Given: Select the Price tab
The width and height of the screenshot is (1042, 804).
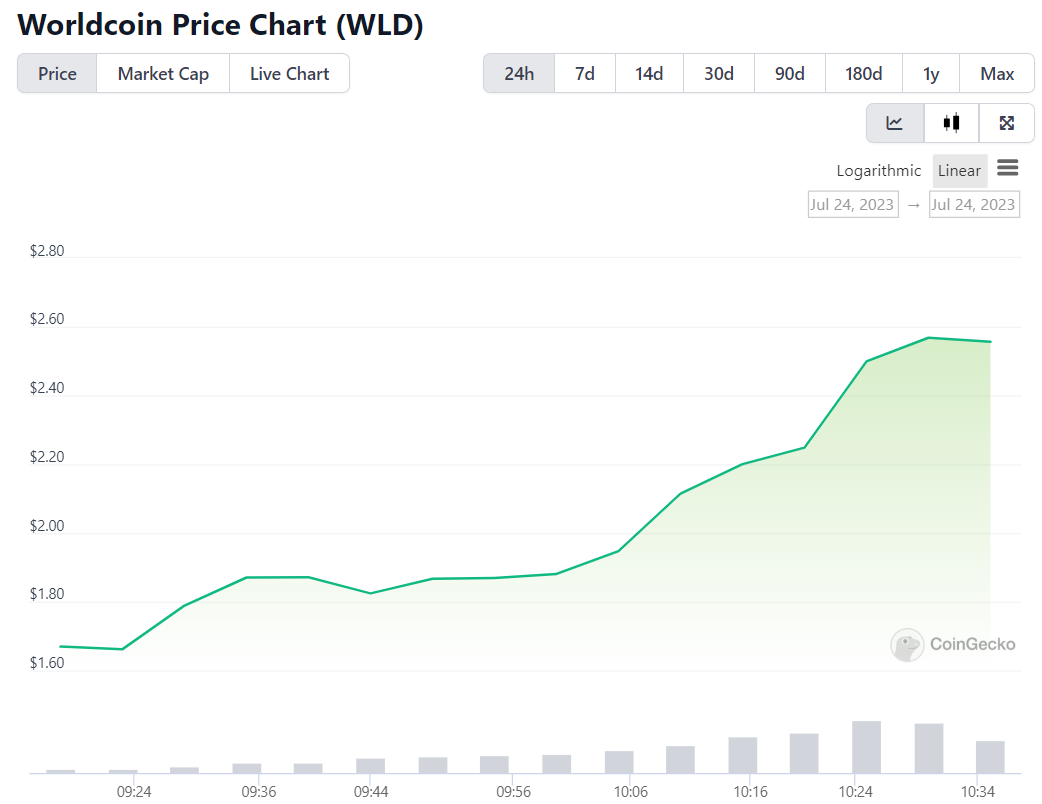Looking at the screenshot, I should coord(57,73).
